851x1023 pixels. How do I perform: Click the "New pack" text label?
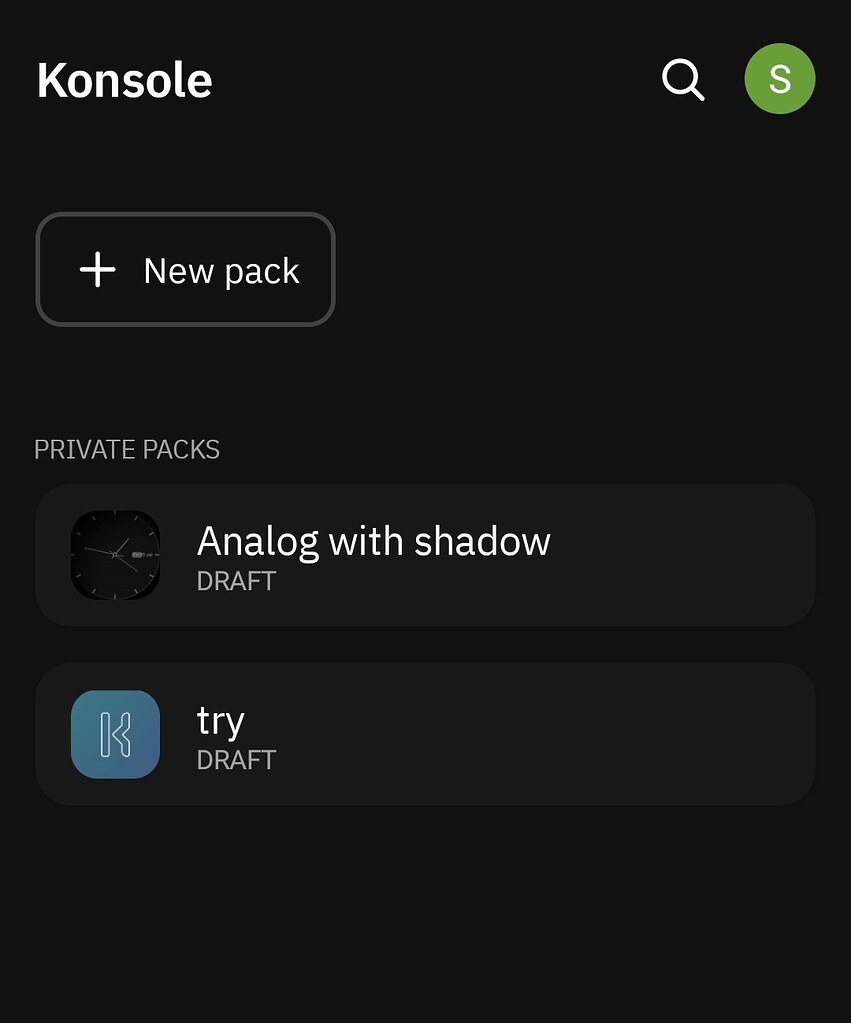point(221,271)
